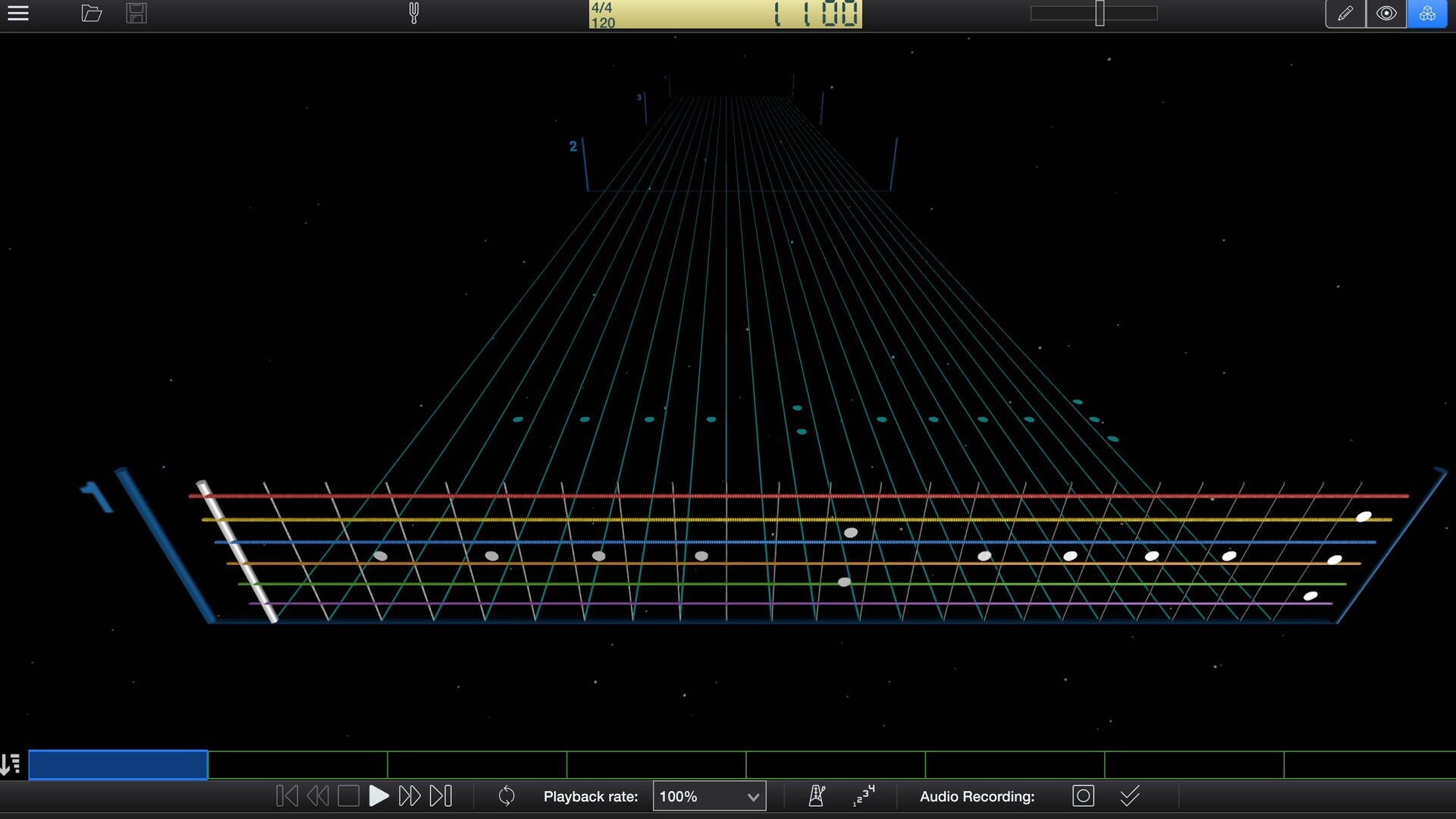Skip to the beginning of song
1456x819 pixels.
tap(287, 796)
